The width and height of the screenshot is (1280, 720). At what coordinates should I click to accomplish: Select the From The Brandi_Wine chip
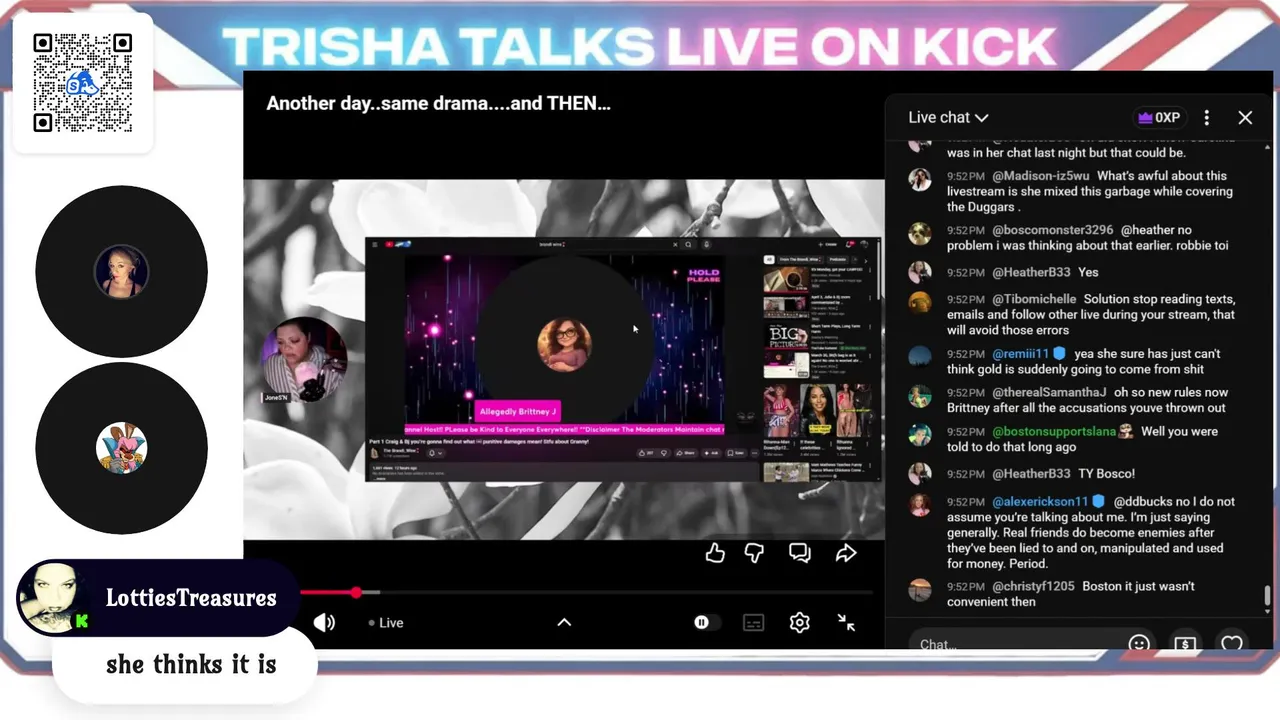(x=799, y=259)
